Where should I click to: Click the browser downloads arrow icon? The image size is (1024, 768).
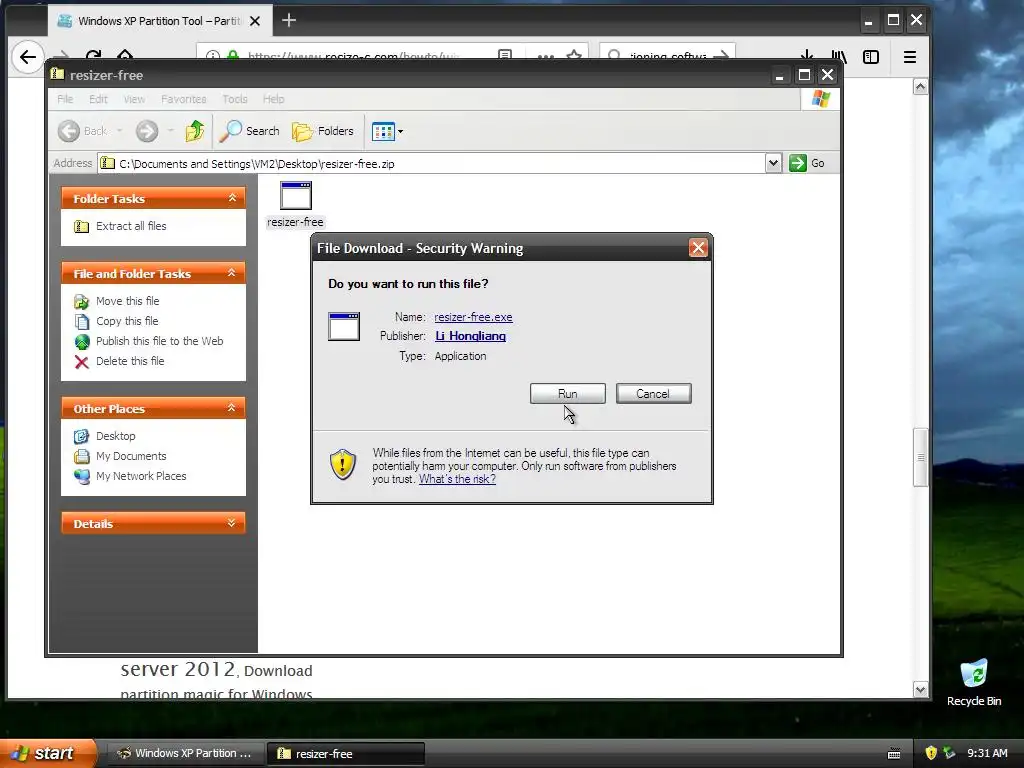tap(807, 56)
